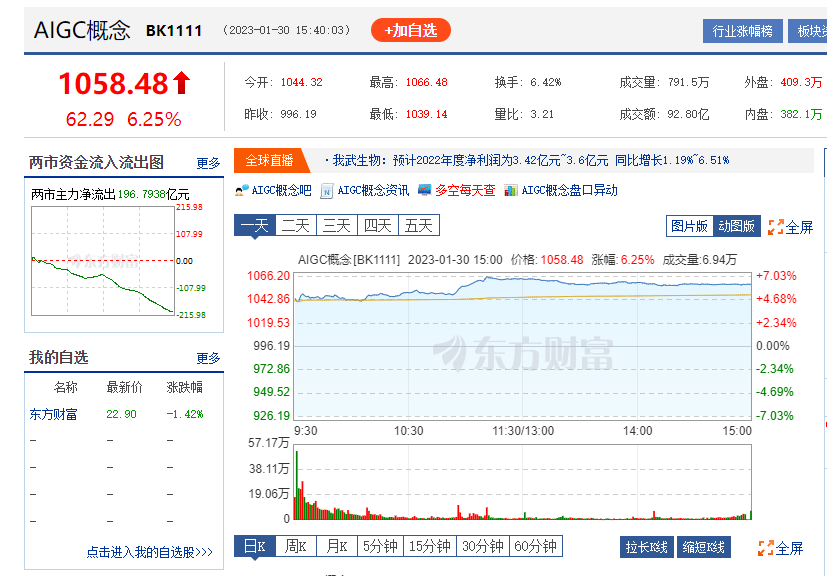
Task: Select the 一天 intraday tab
Action: point(255,226)
